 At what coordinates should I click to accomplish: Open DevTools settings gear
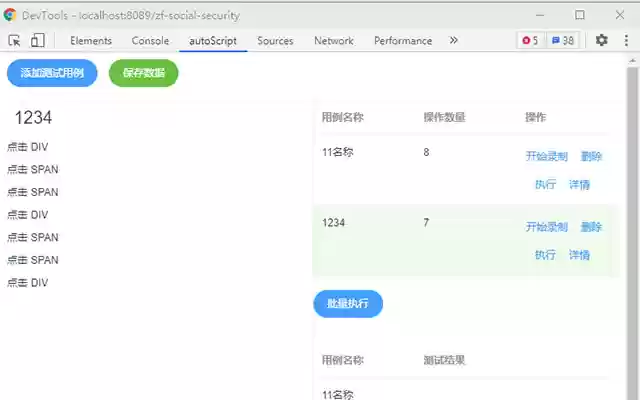tap(601, 40)
